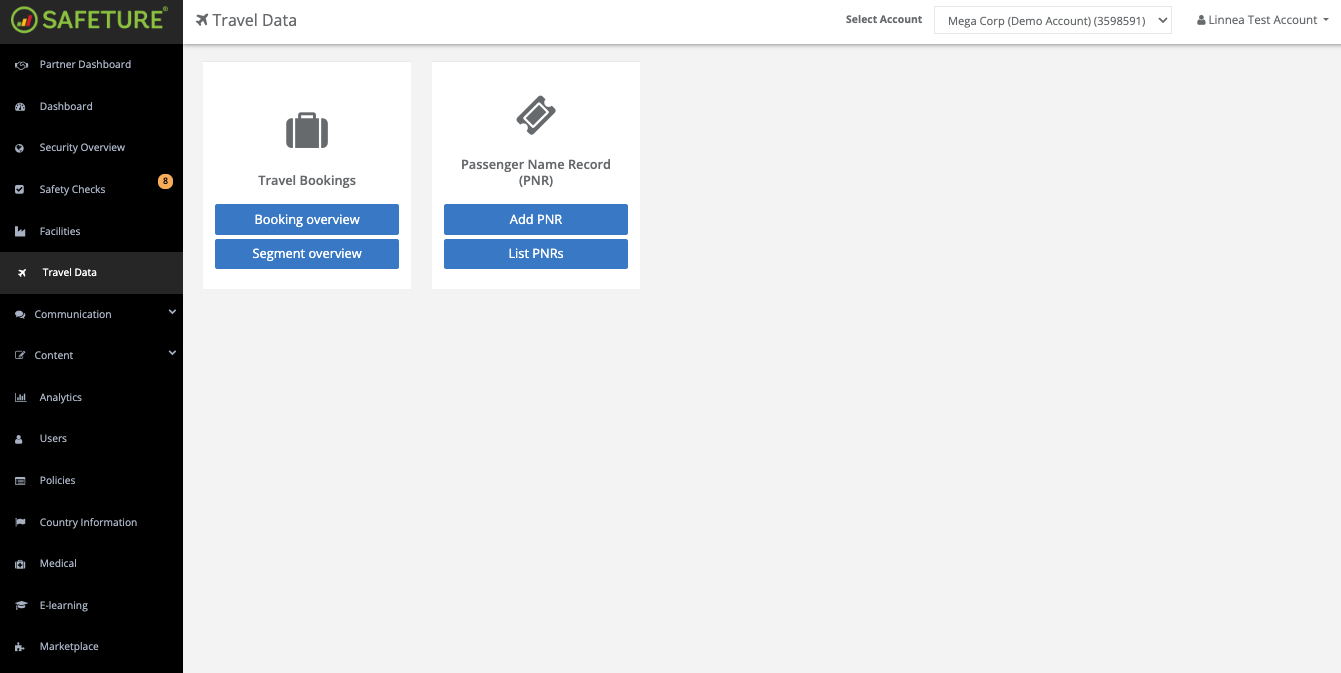Viewport: 1341px width, 673px height.
Task: Click the Policies list icon
Action: [20, 481]
